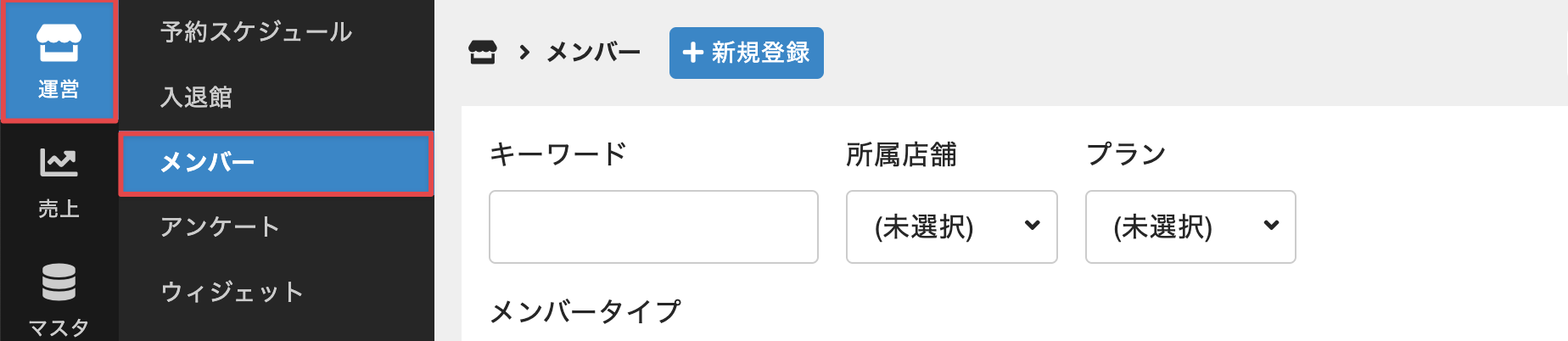This screenshot has height=341, width=1568.
Task: Click the キーワード field label
Action: [x=557, y=154]
